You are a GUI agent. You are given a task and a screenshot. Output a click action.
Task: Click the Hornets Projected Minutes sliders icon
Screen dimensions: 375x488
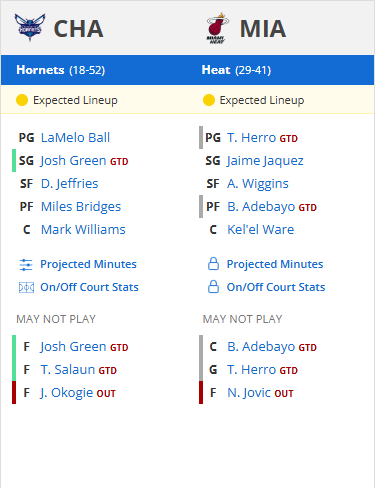click(x=26, y=265)
